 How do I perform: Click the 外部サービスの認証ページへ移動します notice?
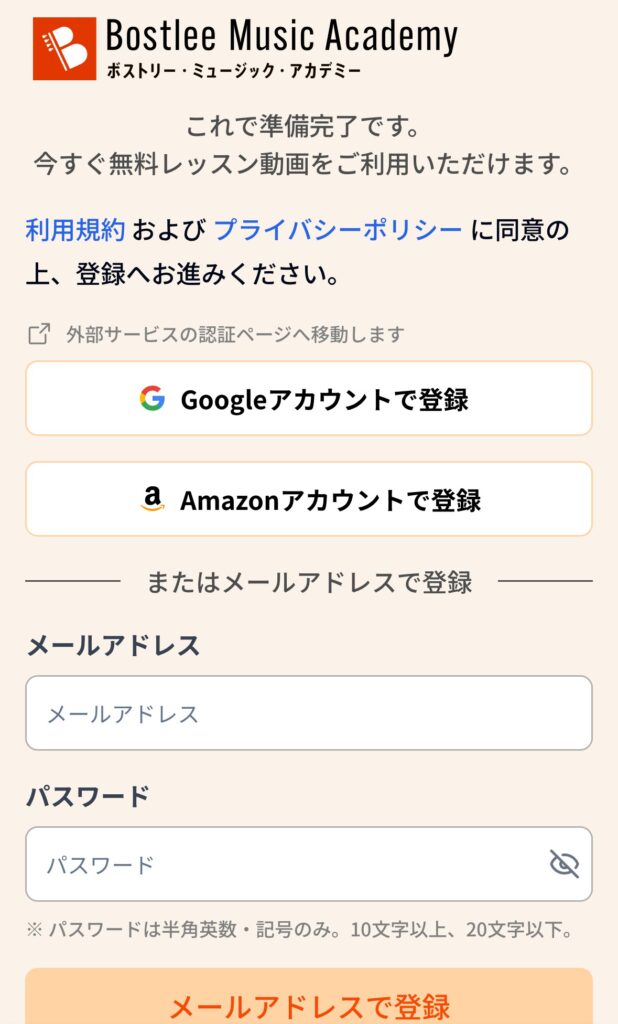(235, 334)
